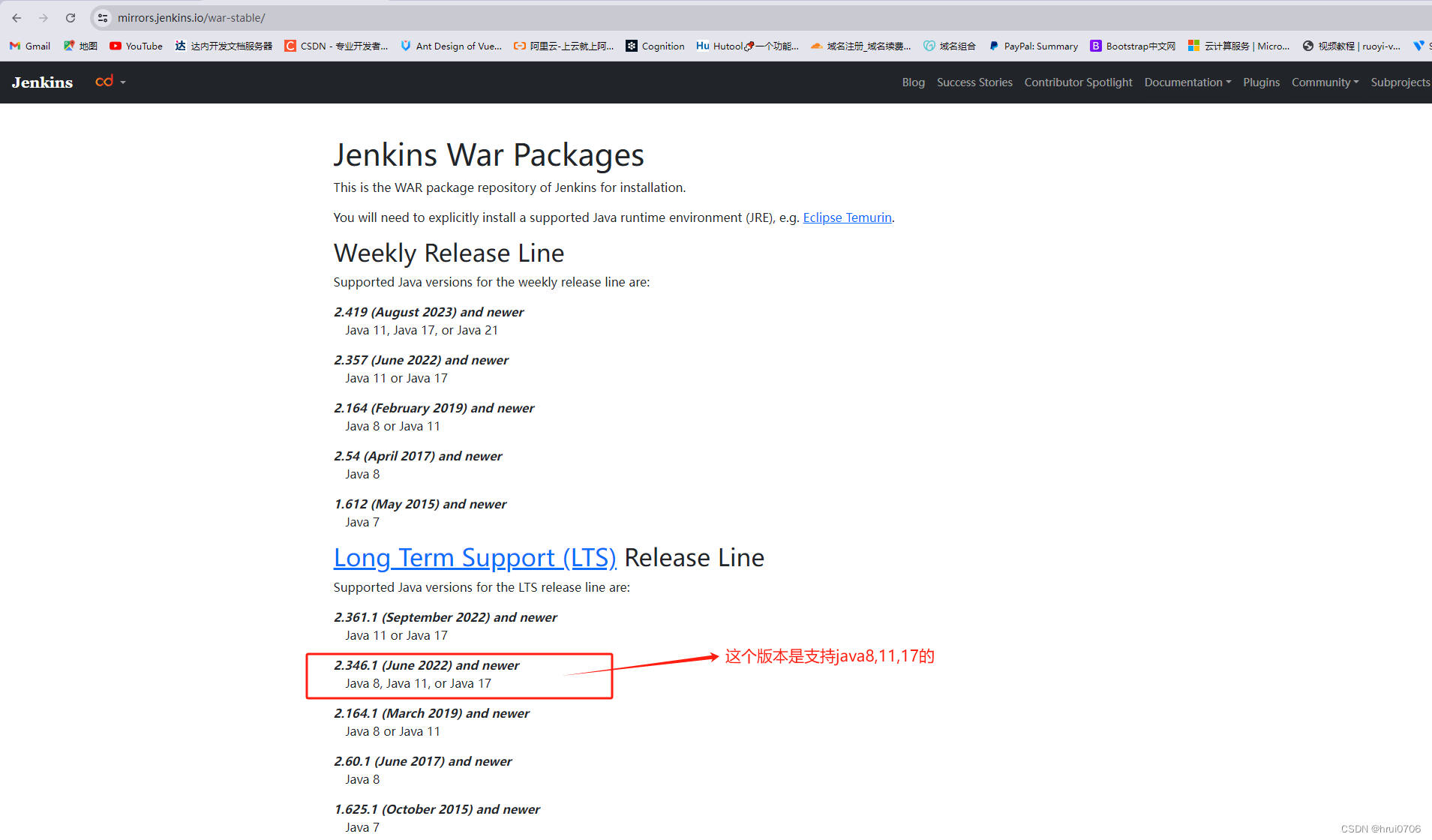View site information via address bar icon
The image size is (1432, 840).
102,17
